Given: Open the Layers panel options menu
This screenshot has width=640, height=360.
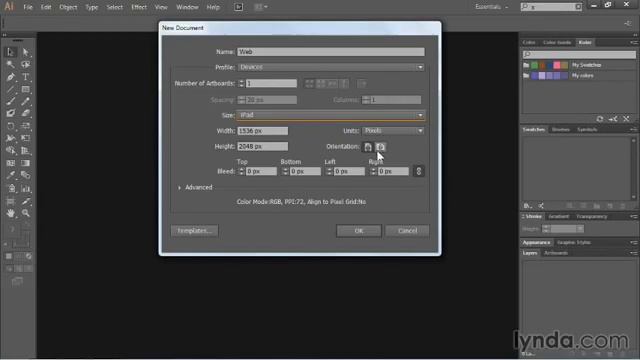Looking at the screenshot, I should tap(633, 253).
